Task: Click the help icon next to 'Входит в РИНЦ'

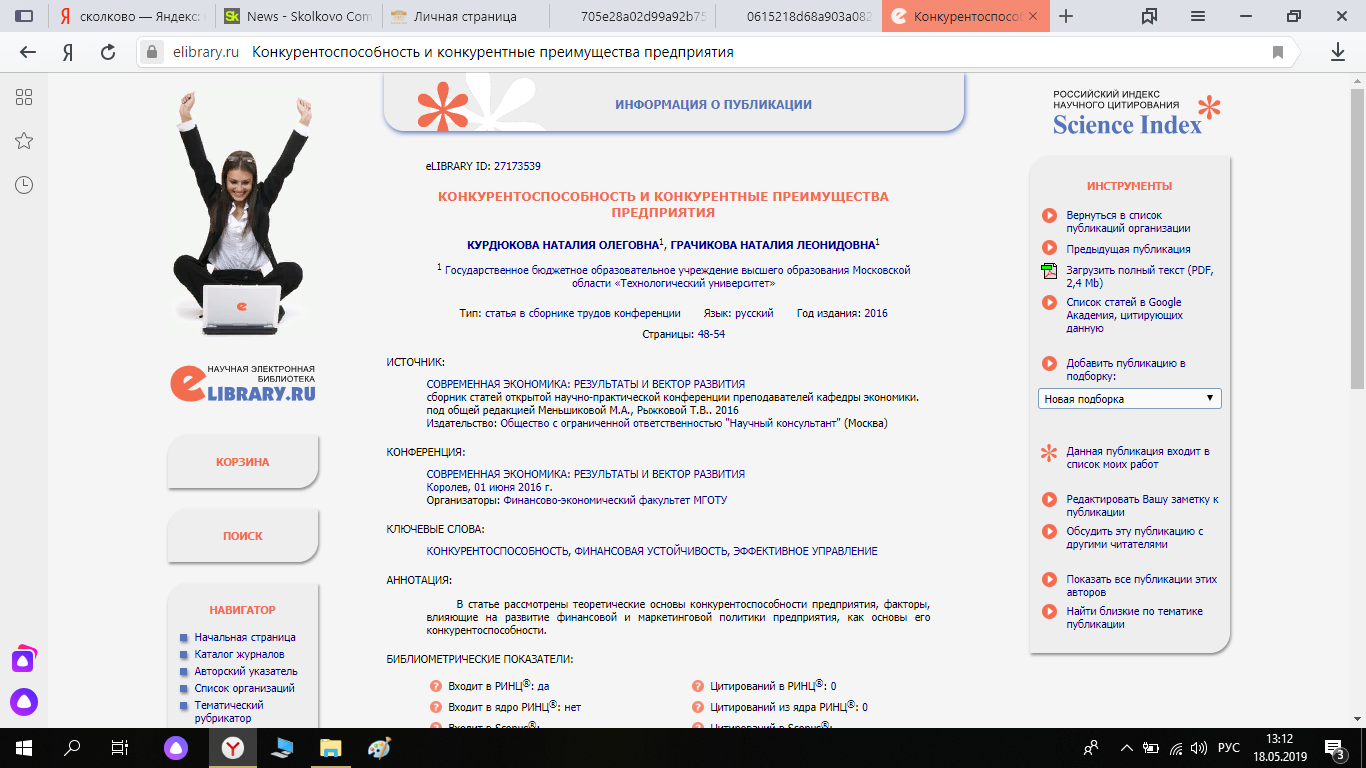Action: point(436,686)
